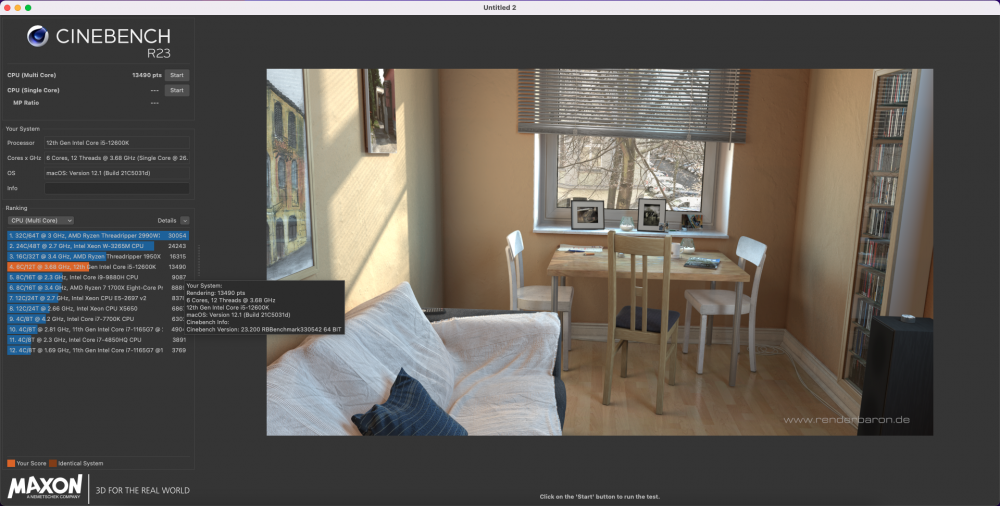The width and height of the screenshot is (1000, 506).
Task: Select the orange i5-12600K ranking row
Action: click(x=98, y=267)
